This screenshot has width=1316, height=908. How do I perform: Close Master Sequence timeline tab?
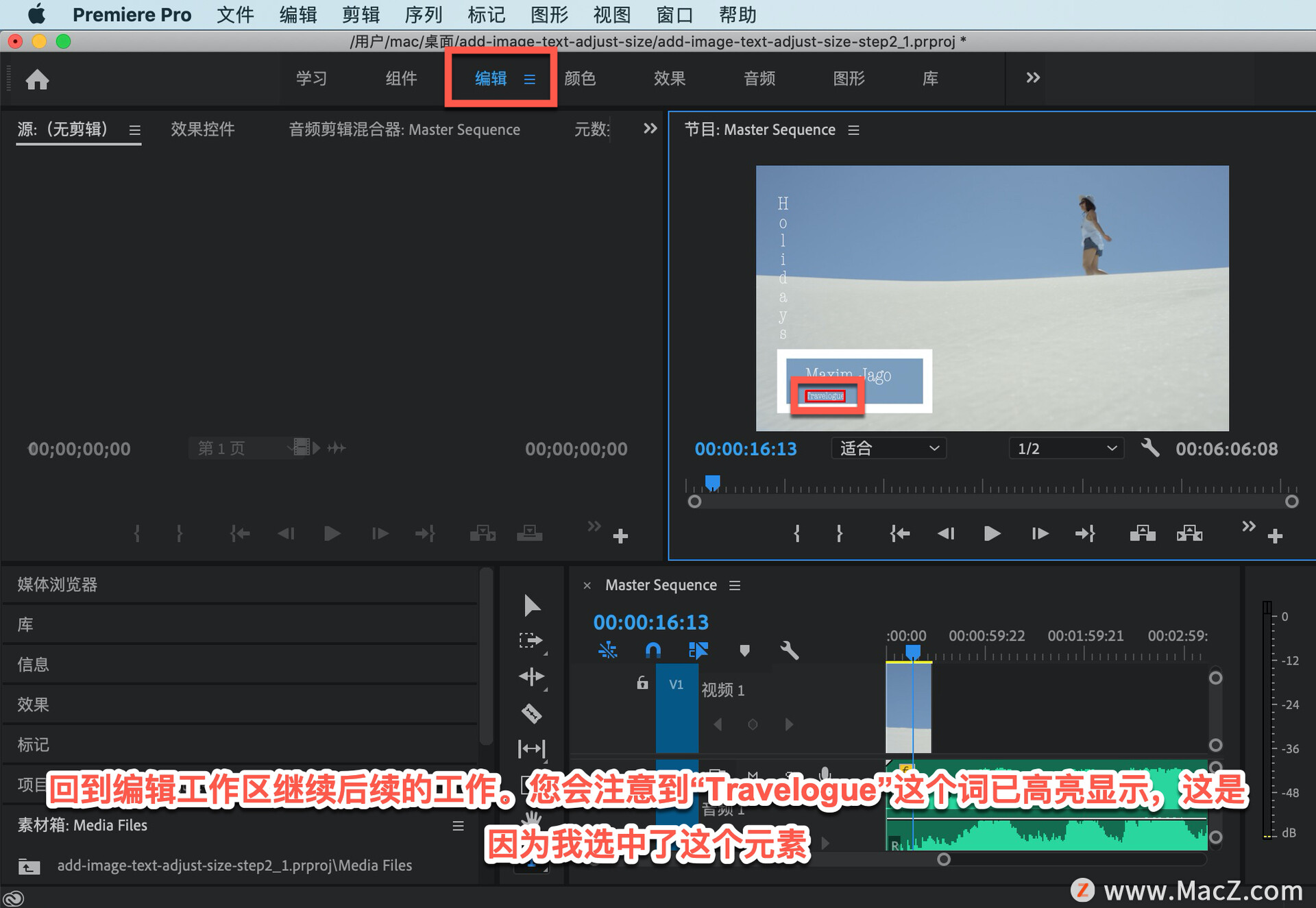pos(587,586)
